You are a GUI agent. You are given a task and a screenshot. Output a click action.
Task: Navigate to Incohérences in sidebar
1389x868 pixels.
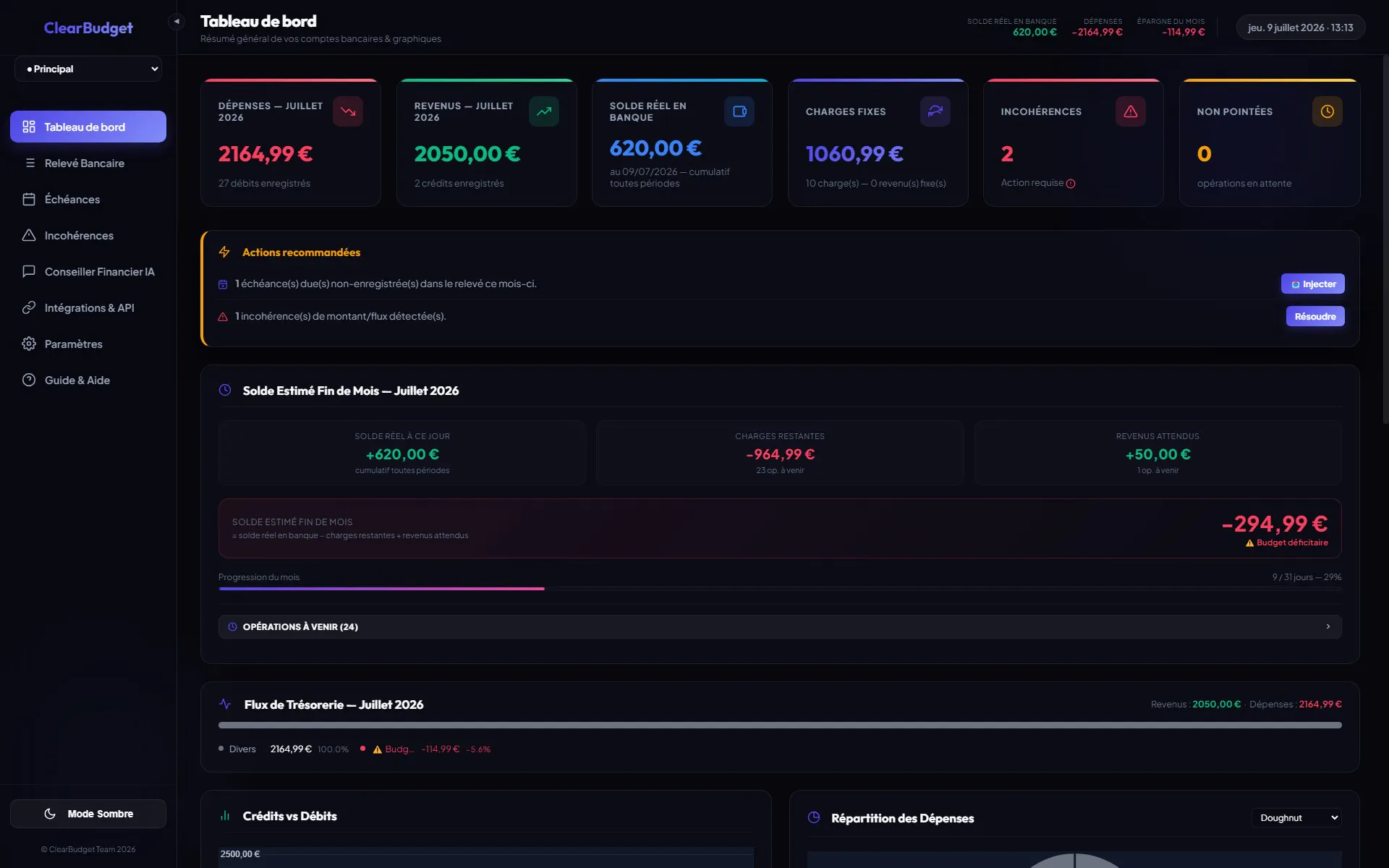[x=88, y=235]
